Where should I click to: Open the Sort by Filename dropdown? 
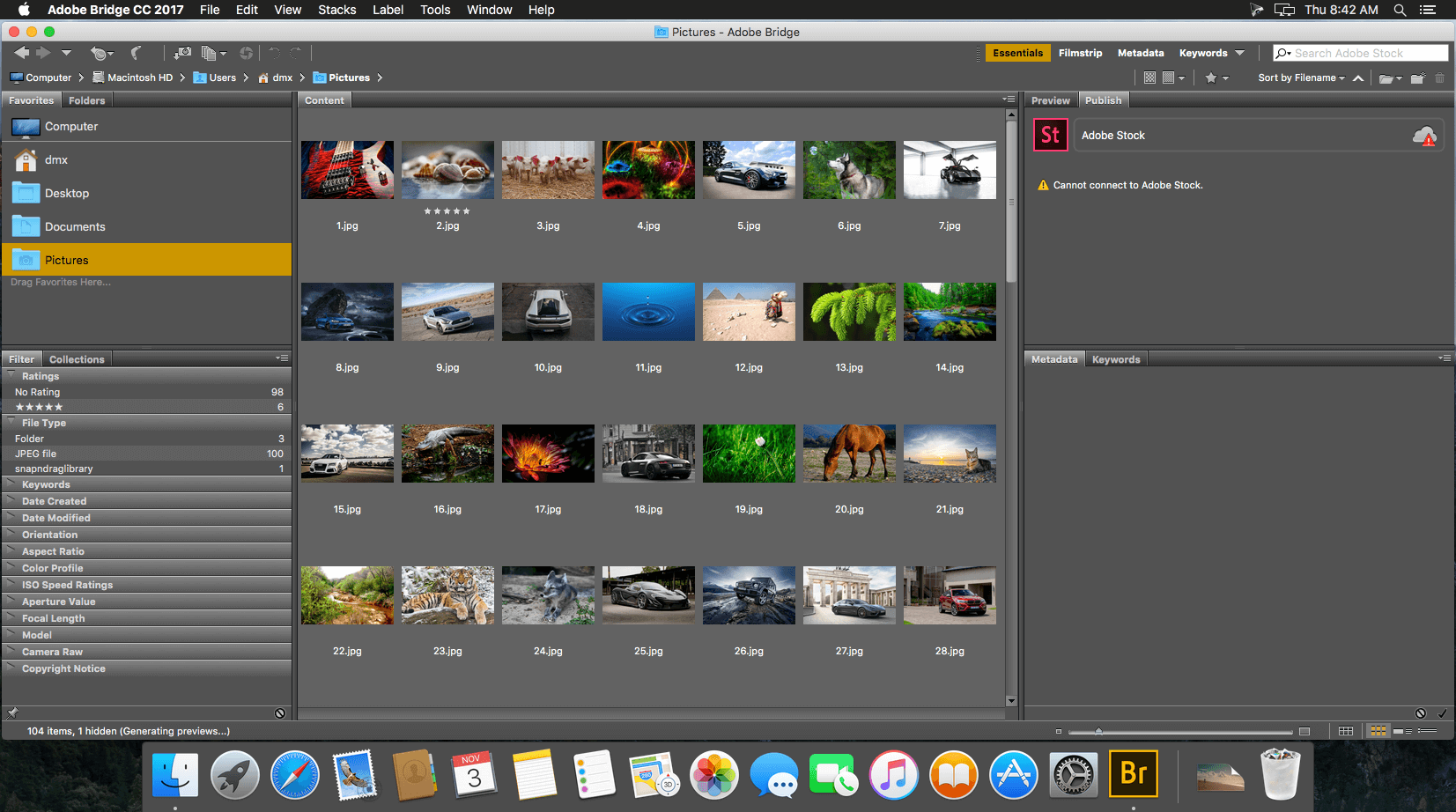coord(1301,78)
